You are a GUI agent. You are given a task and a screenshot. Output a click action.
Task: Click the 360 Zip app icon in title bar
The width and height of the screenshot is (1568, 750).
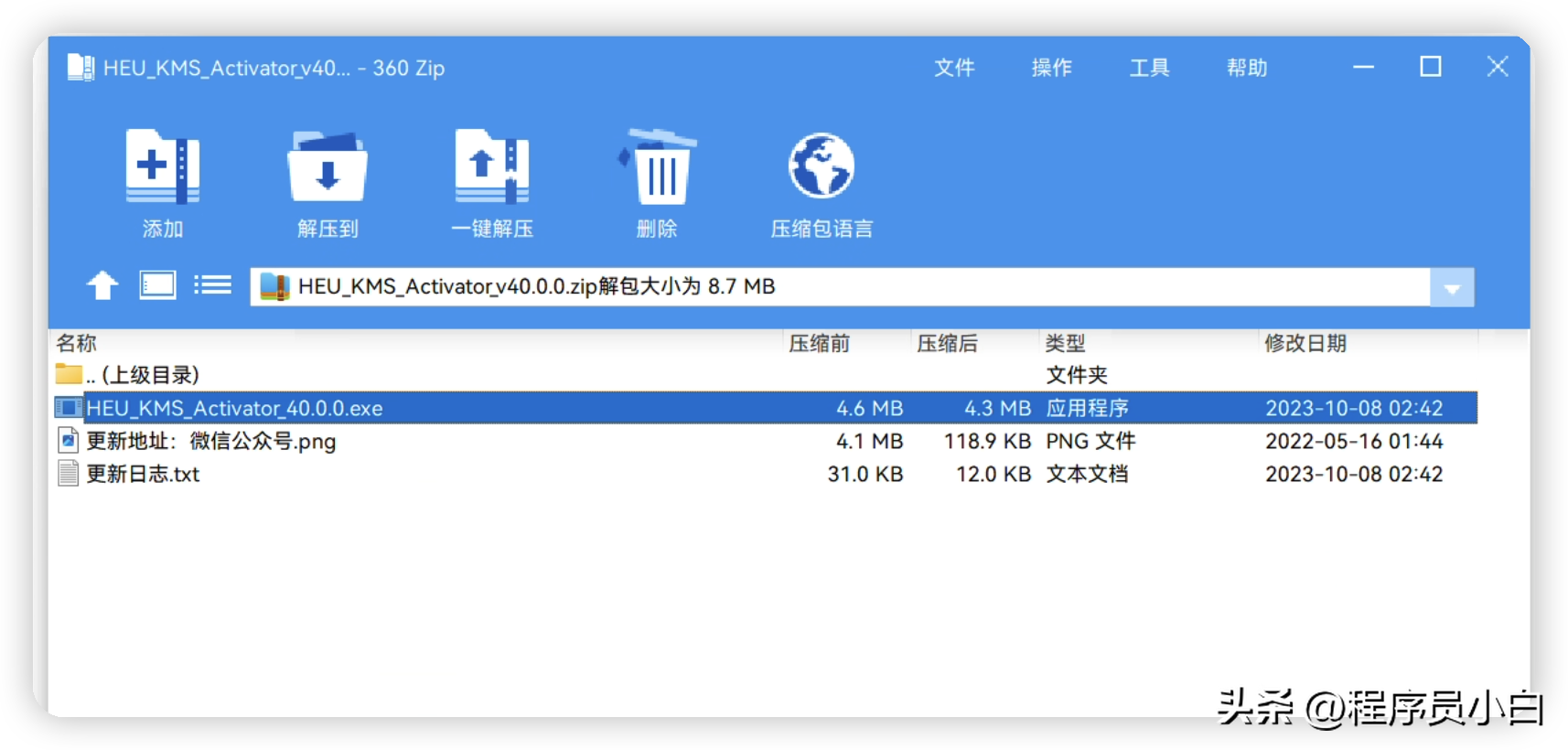coord(81,68)
